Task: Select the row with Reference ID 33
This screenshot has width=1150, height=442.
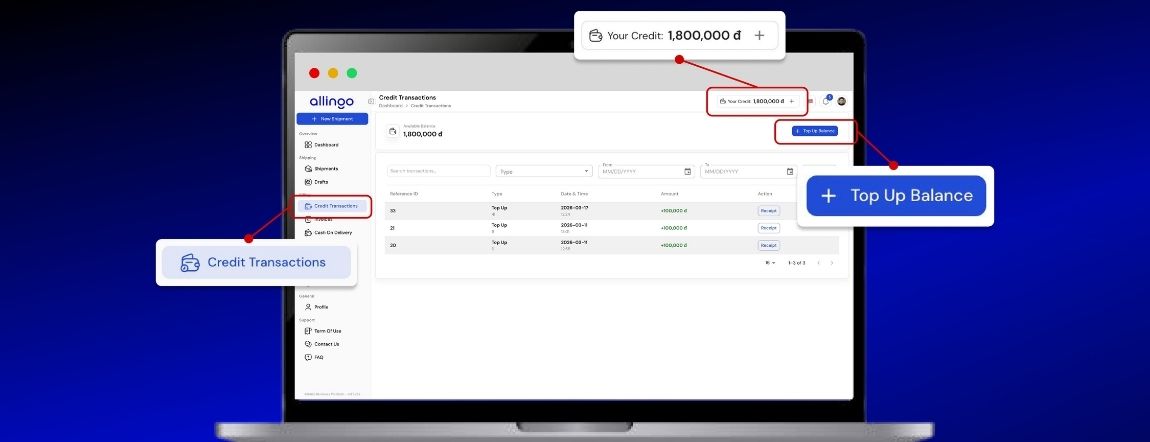Action: click(x=612, y=211)
